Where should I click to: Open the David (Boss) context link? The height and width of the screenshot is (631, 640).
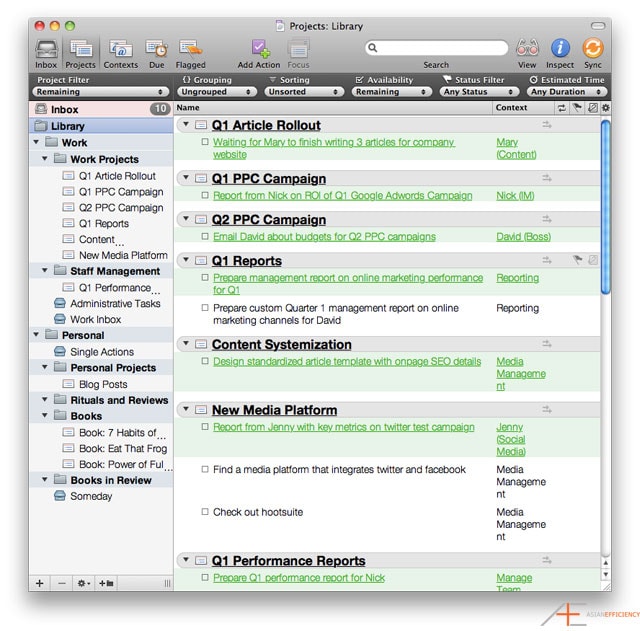pos(523,237)
